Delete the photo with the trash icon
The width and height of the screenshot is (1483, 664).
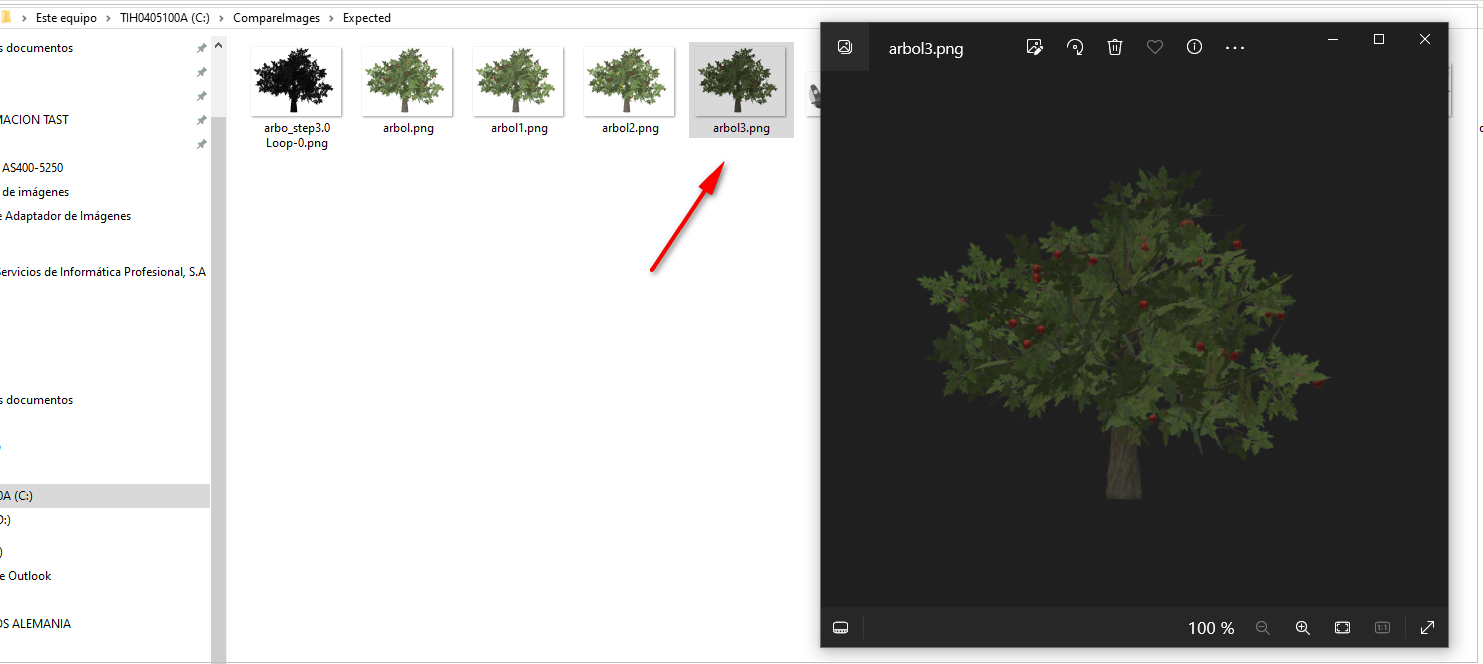click(1115, 47)
